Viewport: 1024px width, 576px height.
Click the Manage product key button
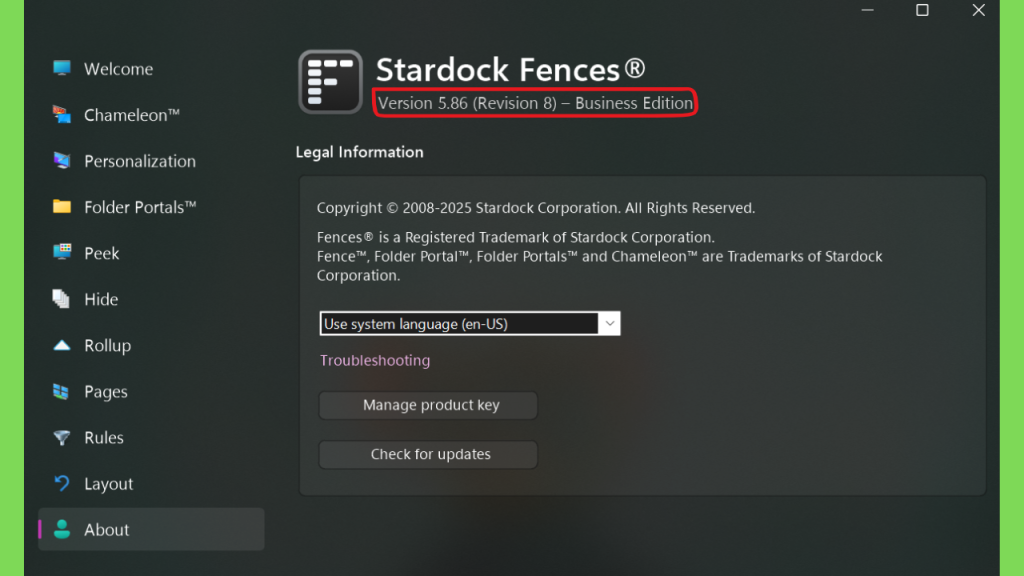coord(428,406)
